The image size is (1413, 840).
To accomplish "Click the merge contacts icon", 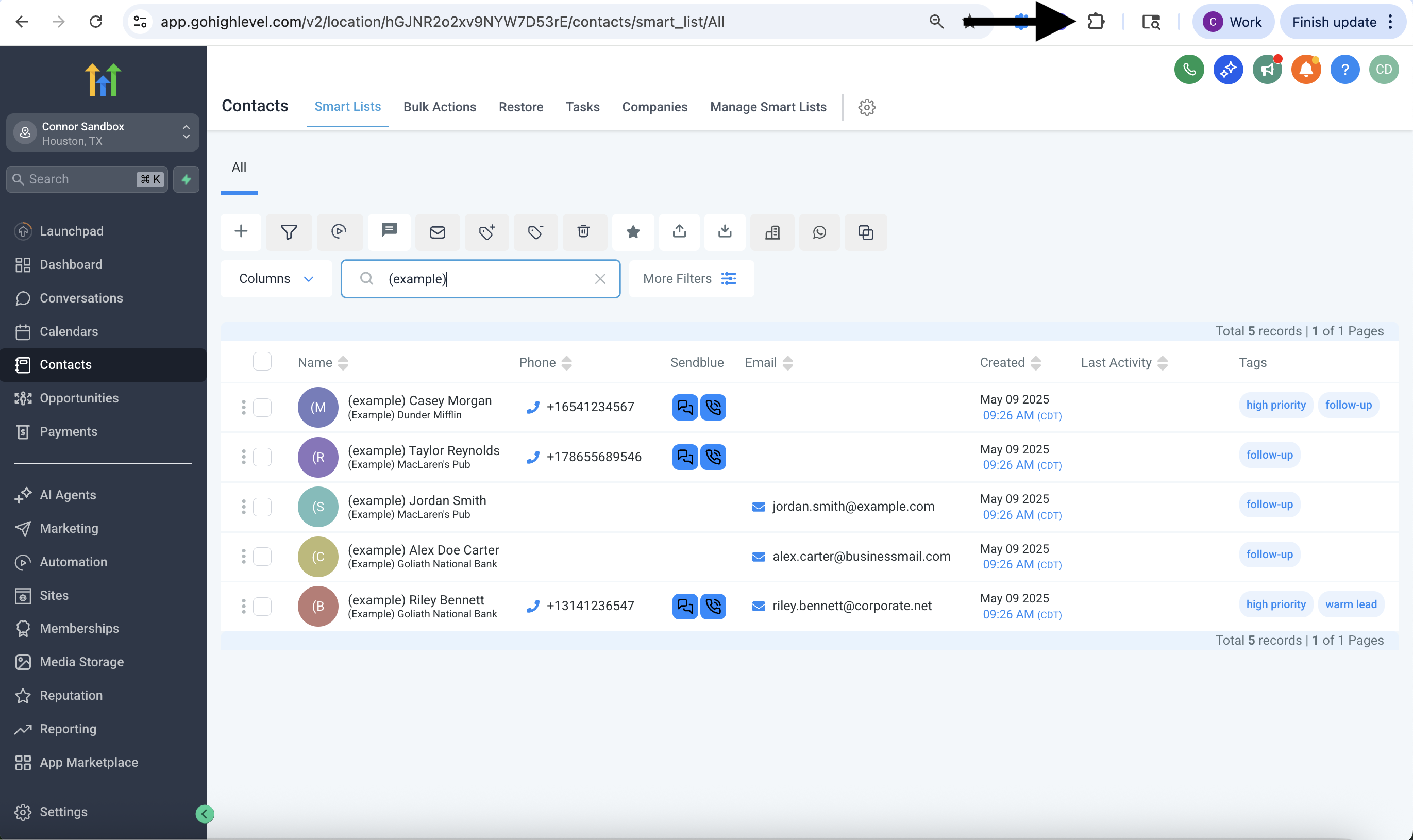I will 866,231.
